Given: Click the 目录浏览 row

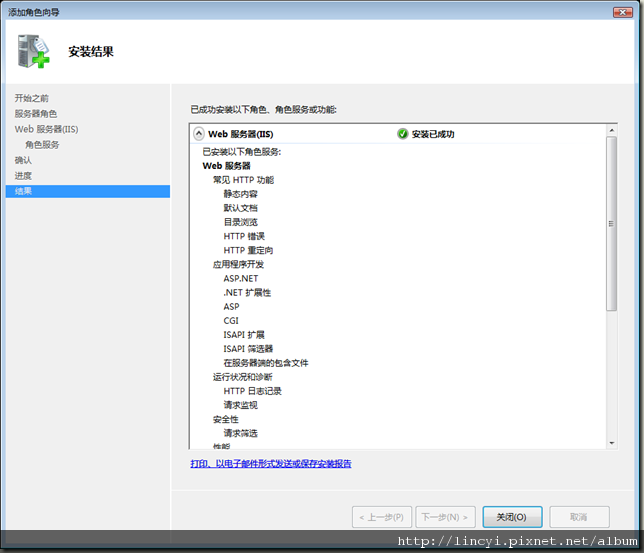Looking at the screenshot, I should point(240,222).
